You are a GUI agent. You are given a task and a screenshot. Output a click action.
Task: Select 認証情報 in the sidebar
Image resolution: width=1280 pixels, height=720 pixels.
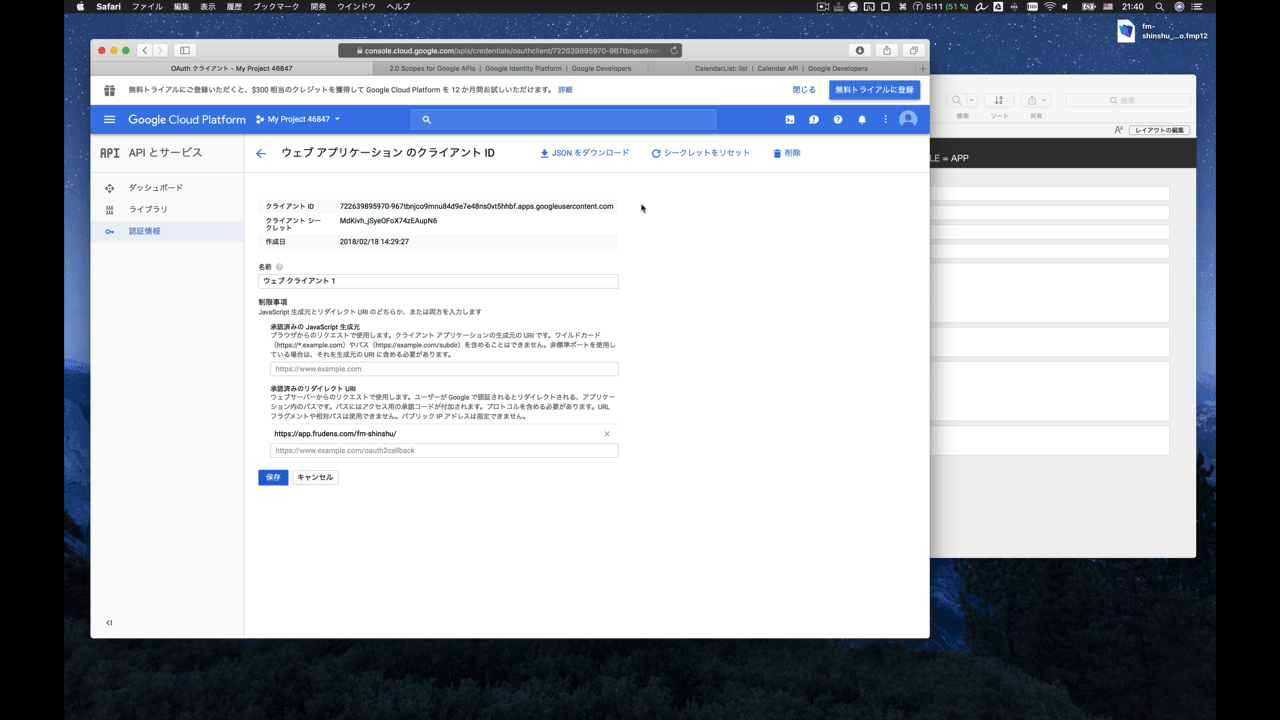point(167,232)
